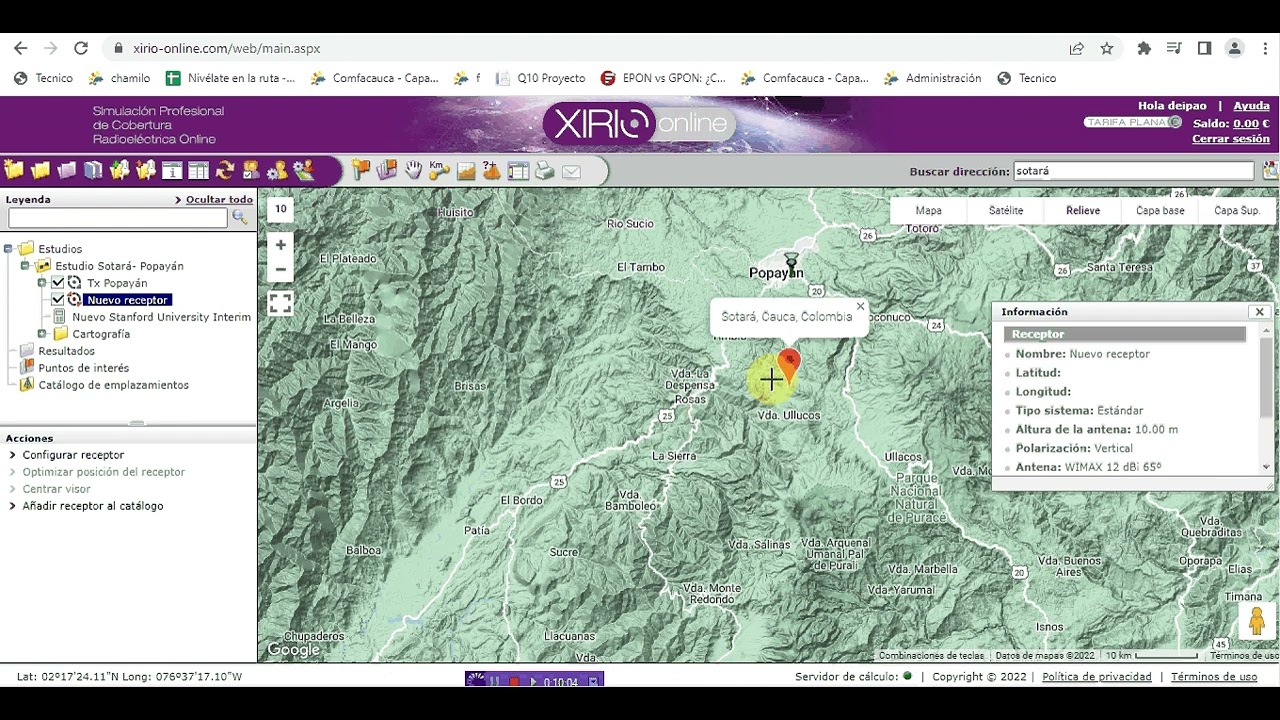The width and height of the screenshot is (1280, 720).
Task: Select Puntos de interés tree item
Action: pos(83,368)
